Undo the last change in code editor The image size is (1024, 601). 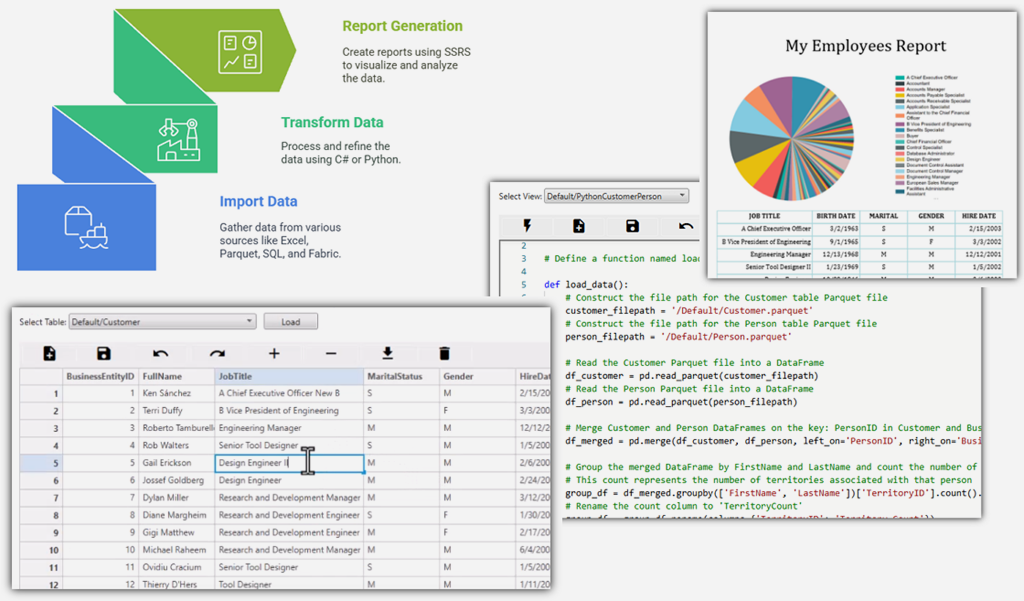pyautogui.click(x=685, y=226)
